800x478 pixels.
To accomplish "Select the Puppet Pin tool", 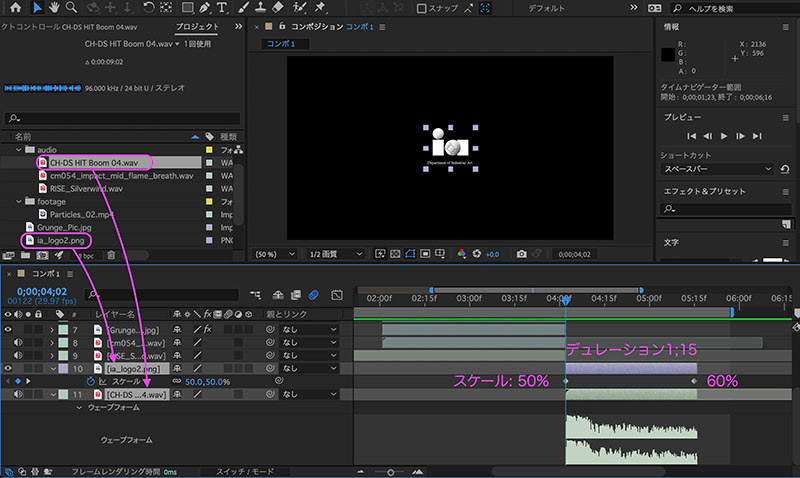I will pos(320,7).
